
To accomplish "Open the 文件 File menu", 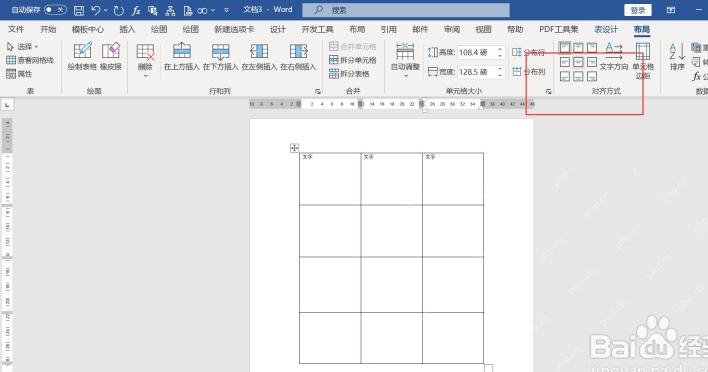I will [16, 29].
